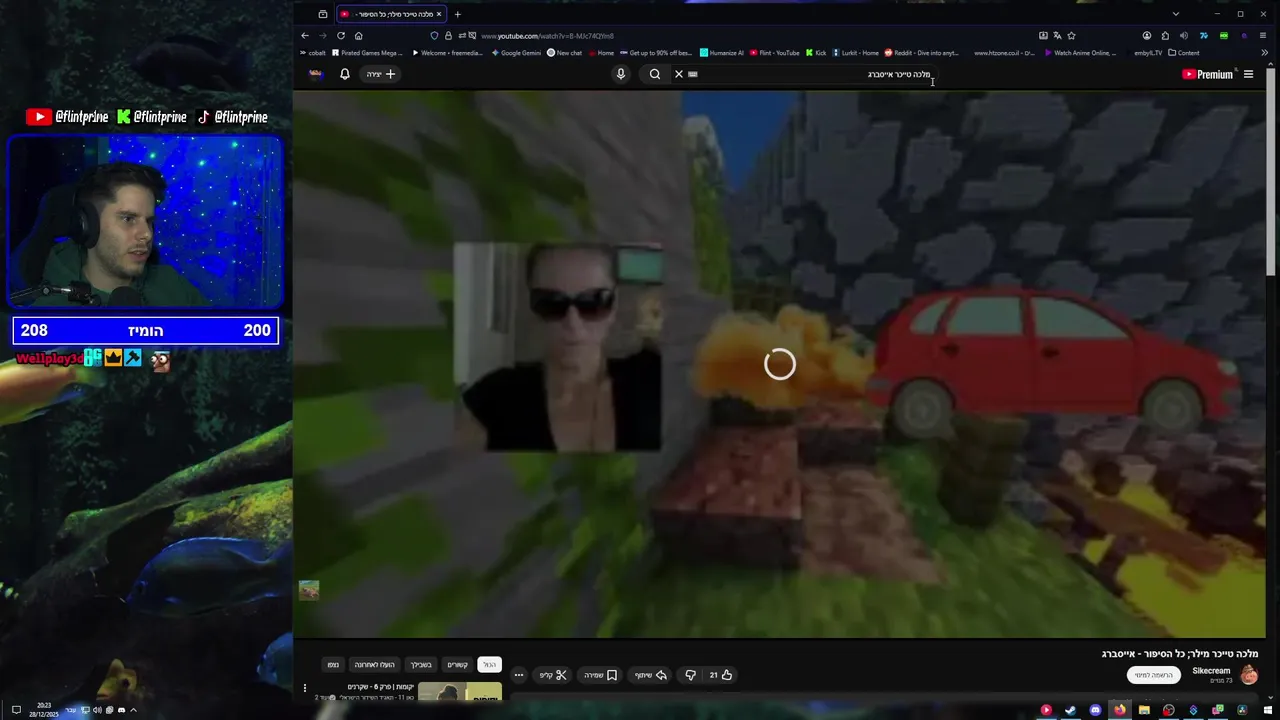Image resolution: width=1280 pixels, height=720 pixels.
Task: Go to the YouTube Premium logo
Action: point(1208,74)
